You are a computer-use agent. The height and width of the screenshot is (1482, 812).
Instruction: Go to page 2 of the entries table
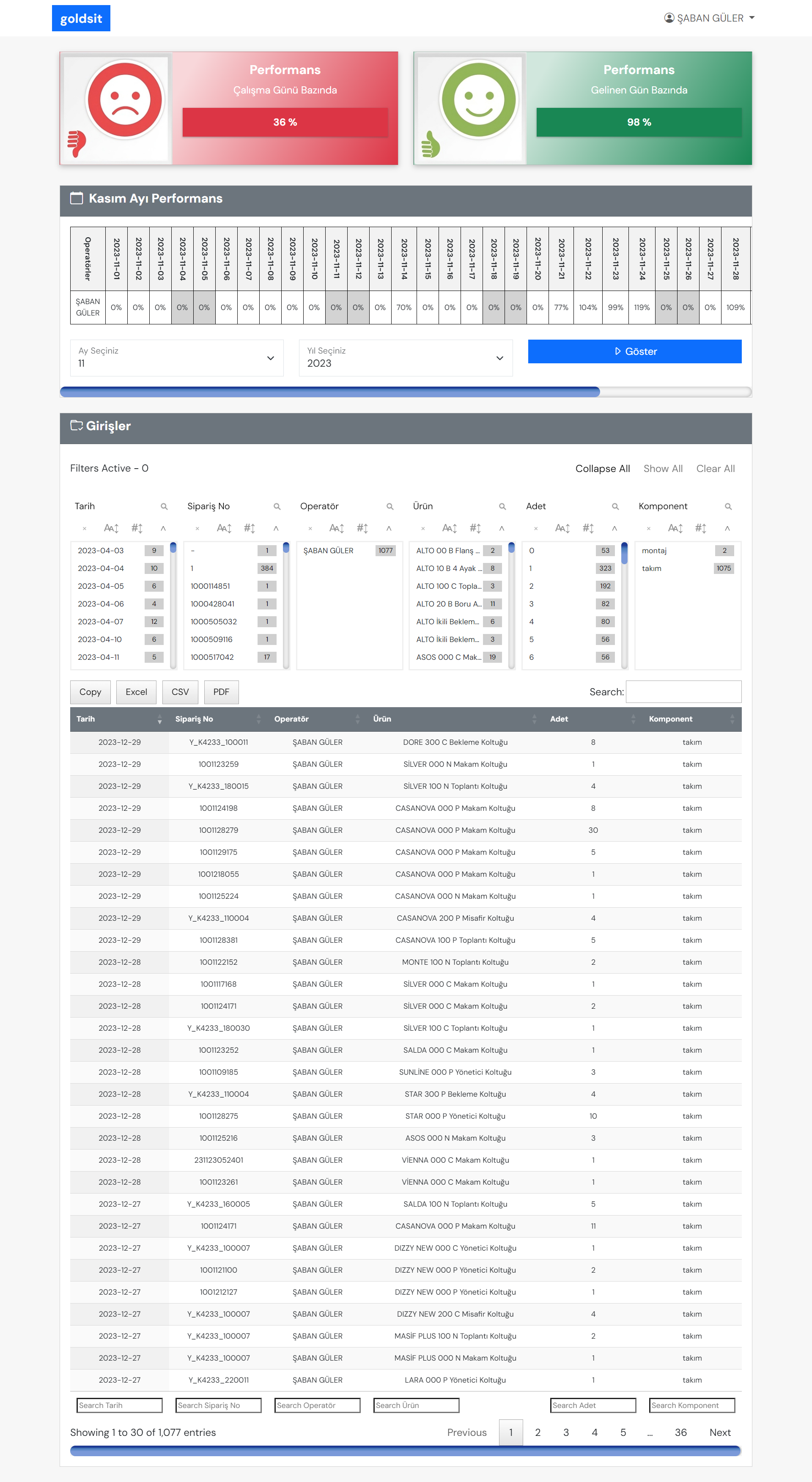coord(538,1432)
